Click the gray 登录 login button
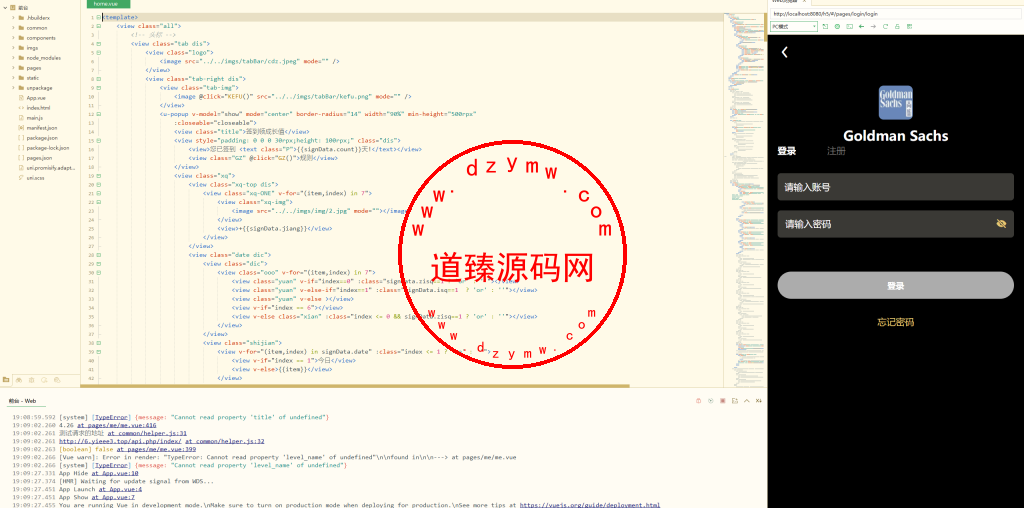 point(895,285)
